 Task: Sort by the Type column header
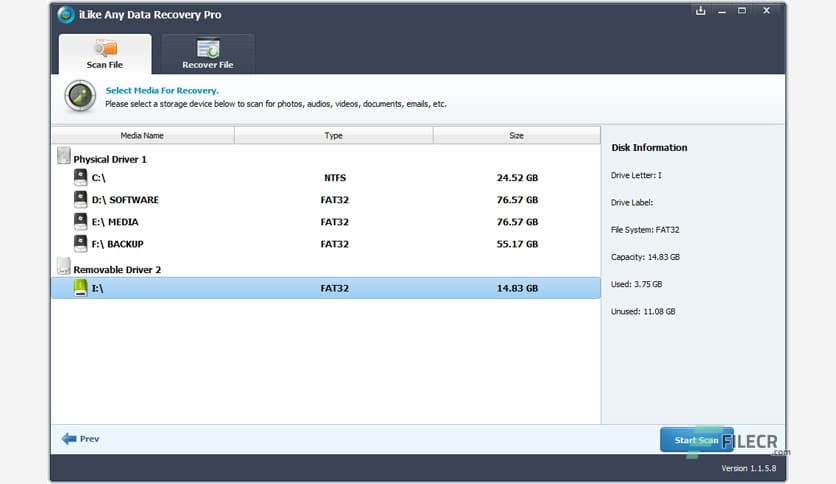[x=334, y=135]
